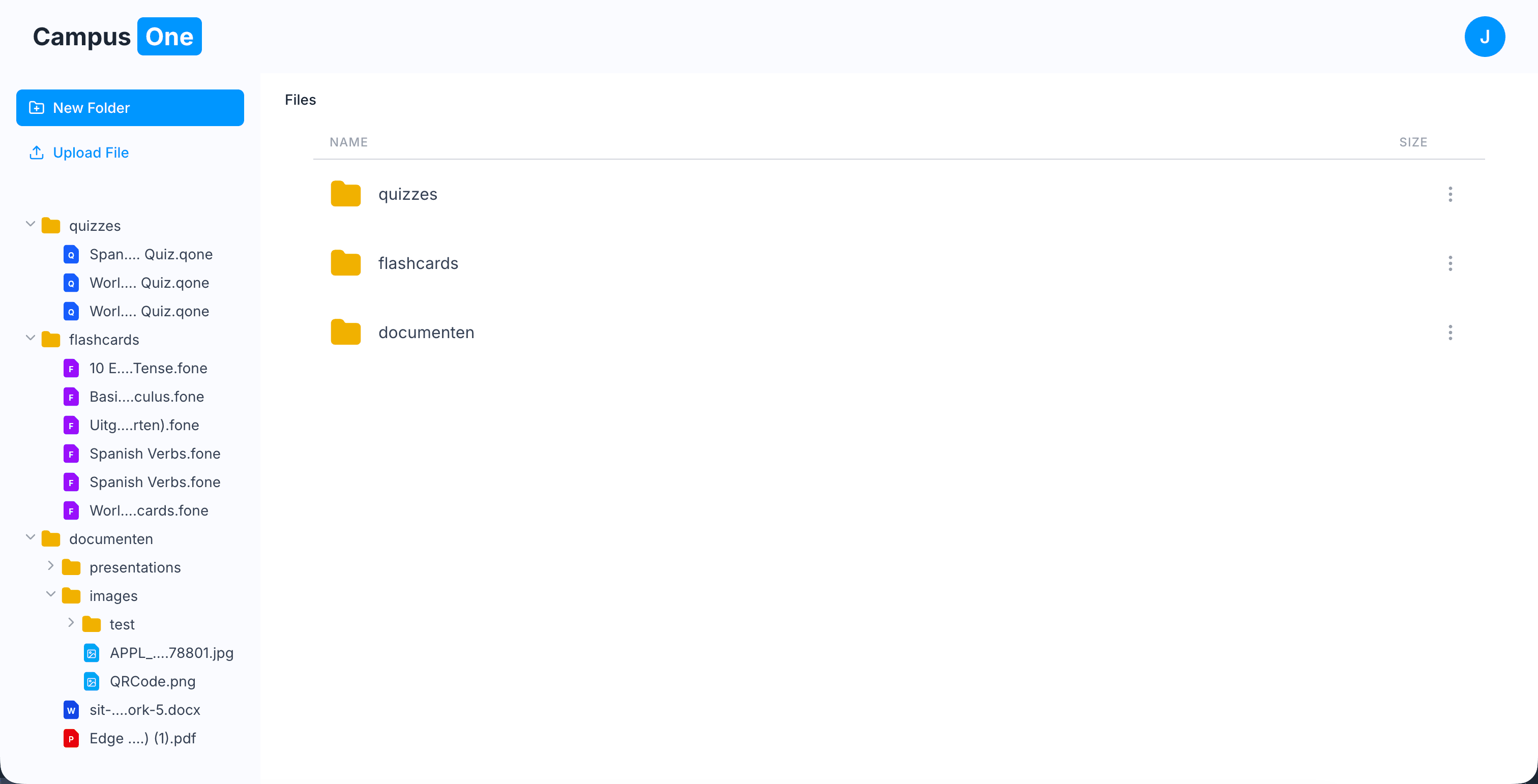Click the J user avatar icon

[x=1484, y=37]
